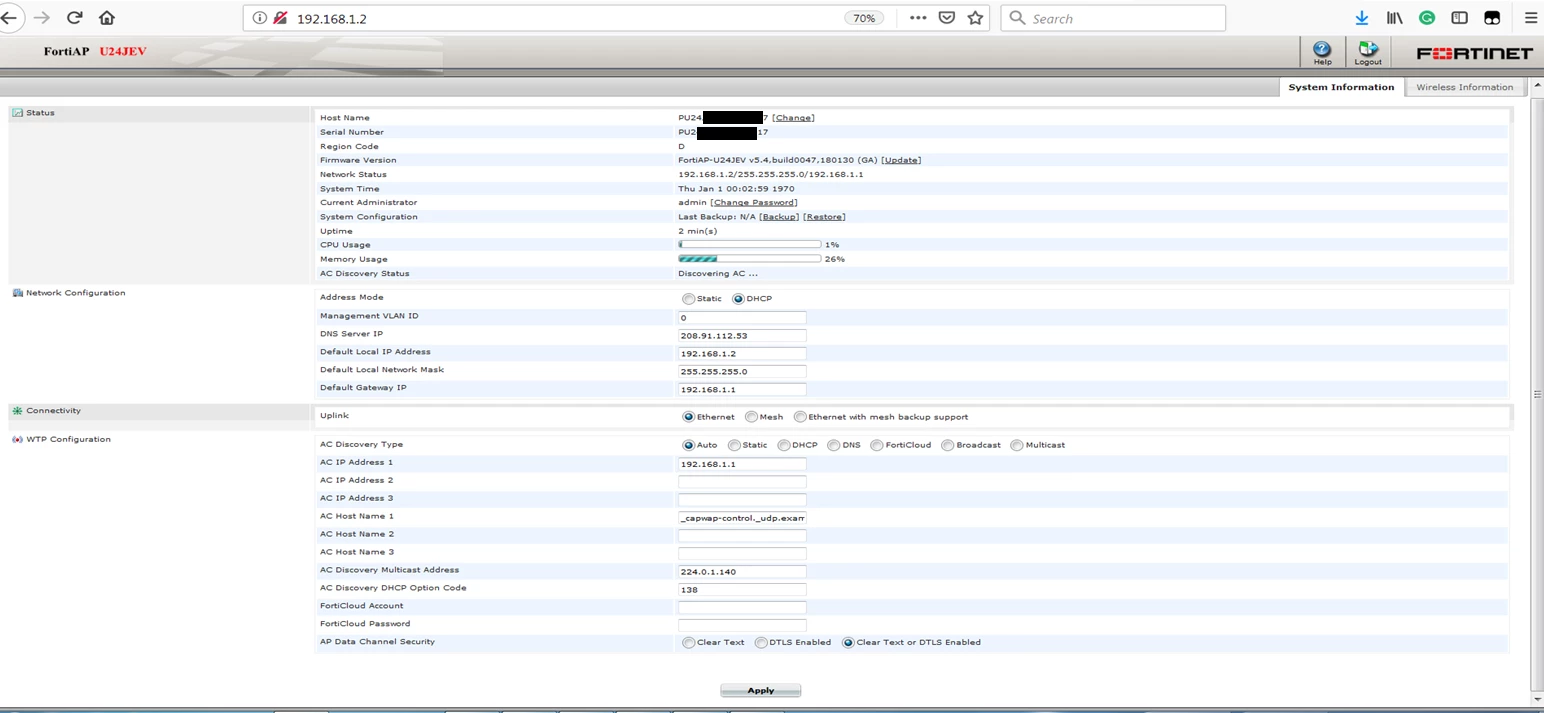Set AC Discovery Type to Static
This screenshot has width=1544, height=713.
[x=734, y=445]
